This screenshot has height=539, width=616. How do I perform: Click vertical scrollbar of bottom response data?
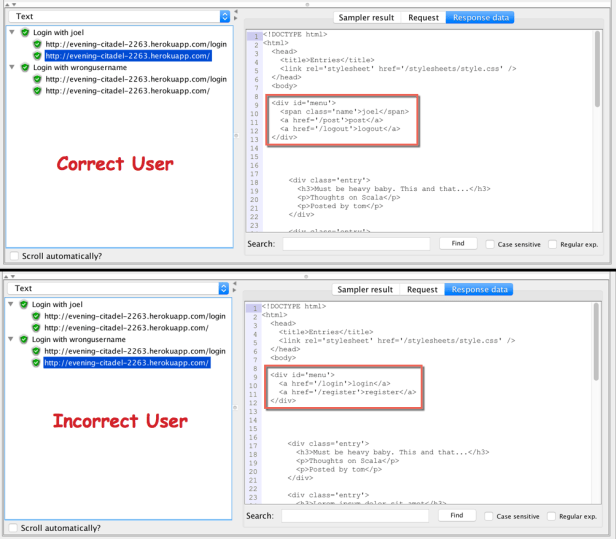(596, 342)
